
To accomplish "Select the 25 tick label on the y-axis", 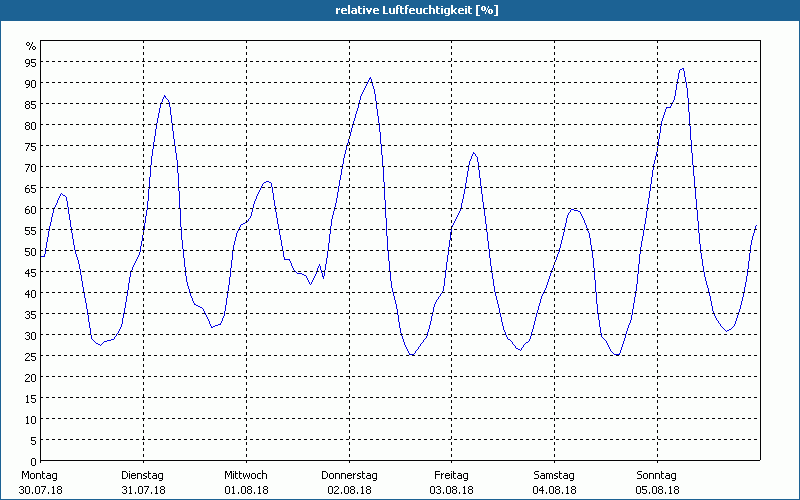I will point(30,356).
